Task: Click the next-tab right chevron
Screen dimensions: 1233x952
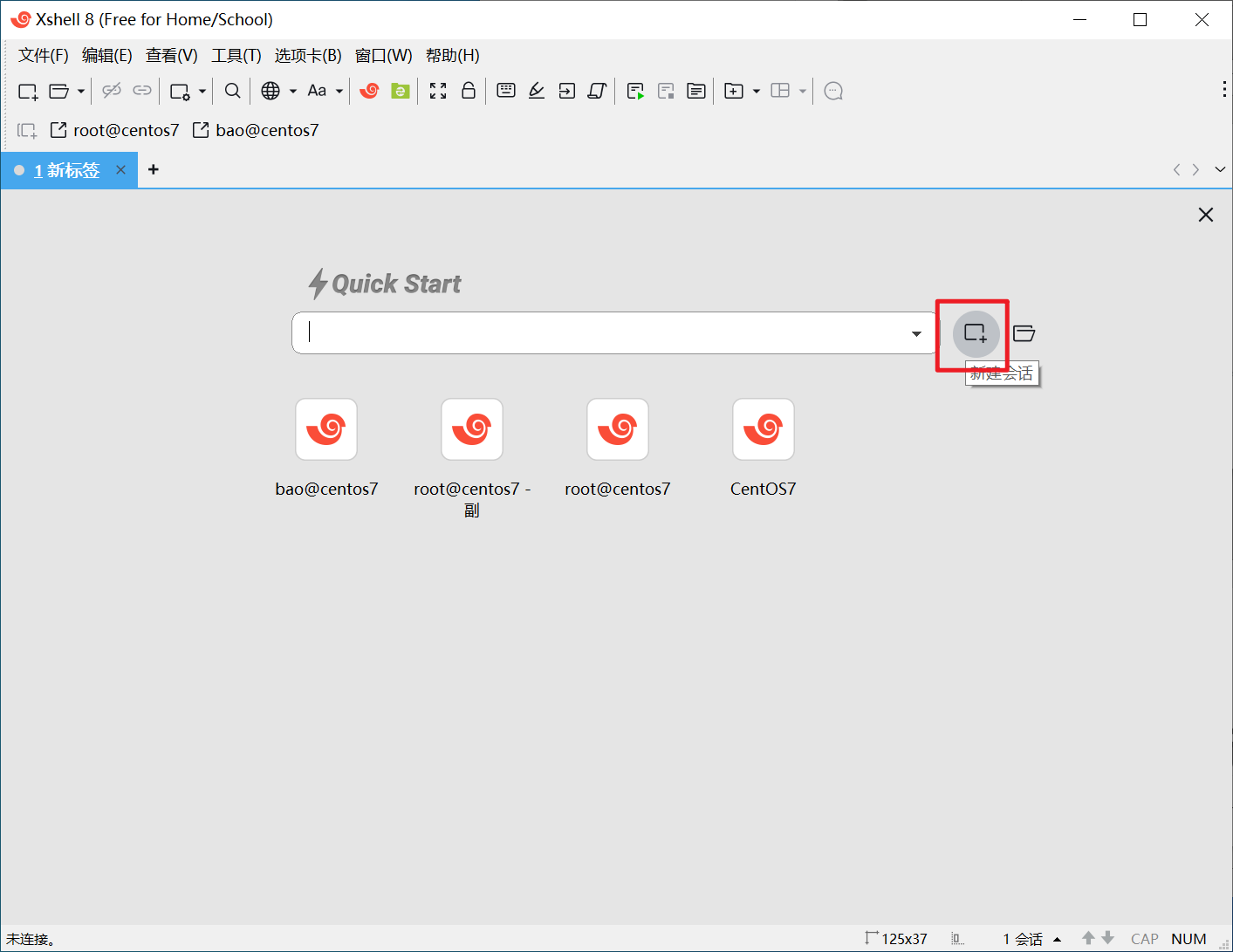Action: tap(1196, 170)
